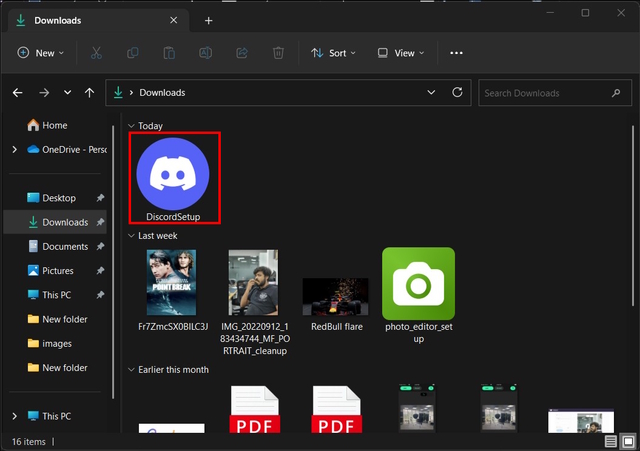Select the DiscordSetup installer file
Screen dimensions: 640x451
tap(174, 178)
